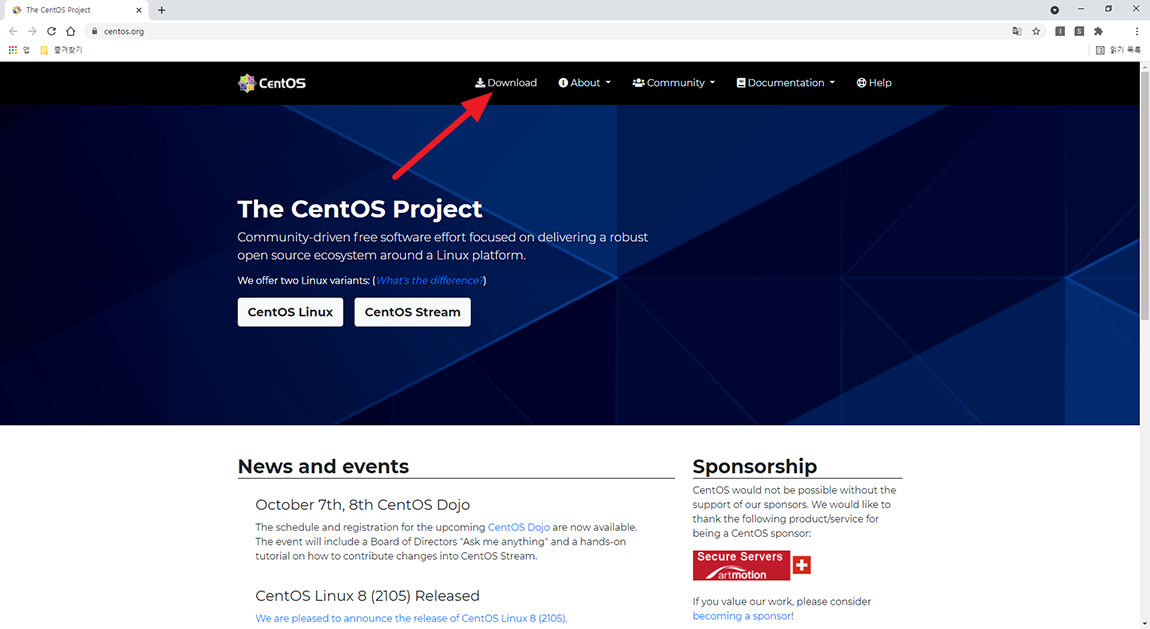
Task: Open the Help page in the navbar
Action: (874, 83)
